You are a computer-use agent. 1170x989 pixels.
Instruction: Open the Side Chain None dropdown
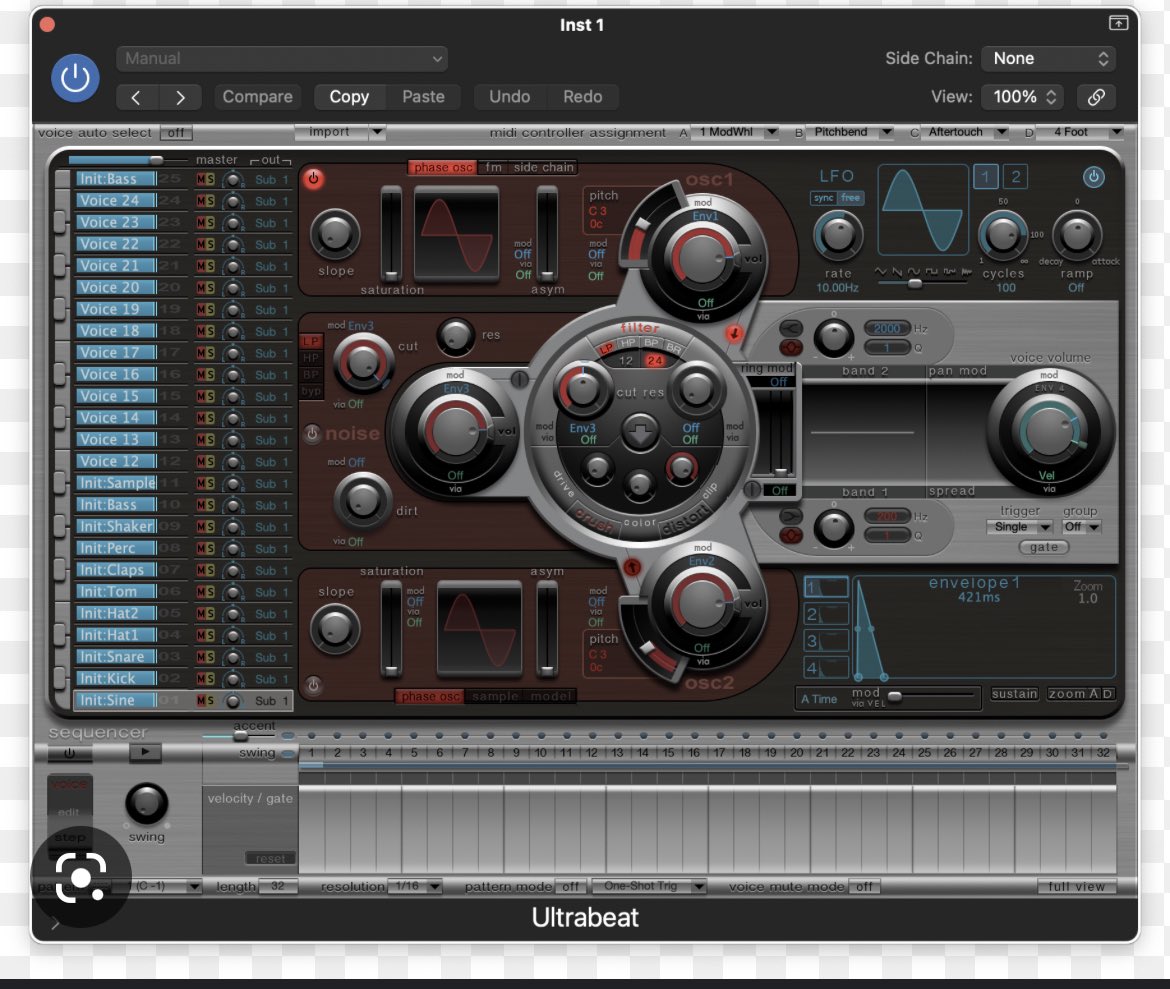click(1049, 58)
